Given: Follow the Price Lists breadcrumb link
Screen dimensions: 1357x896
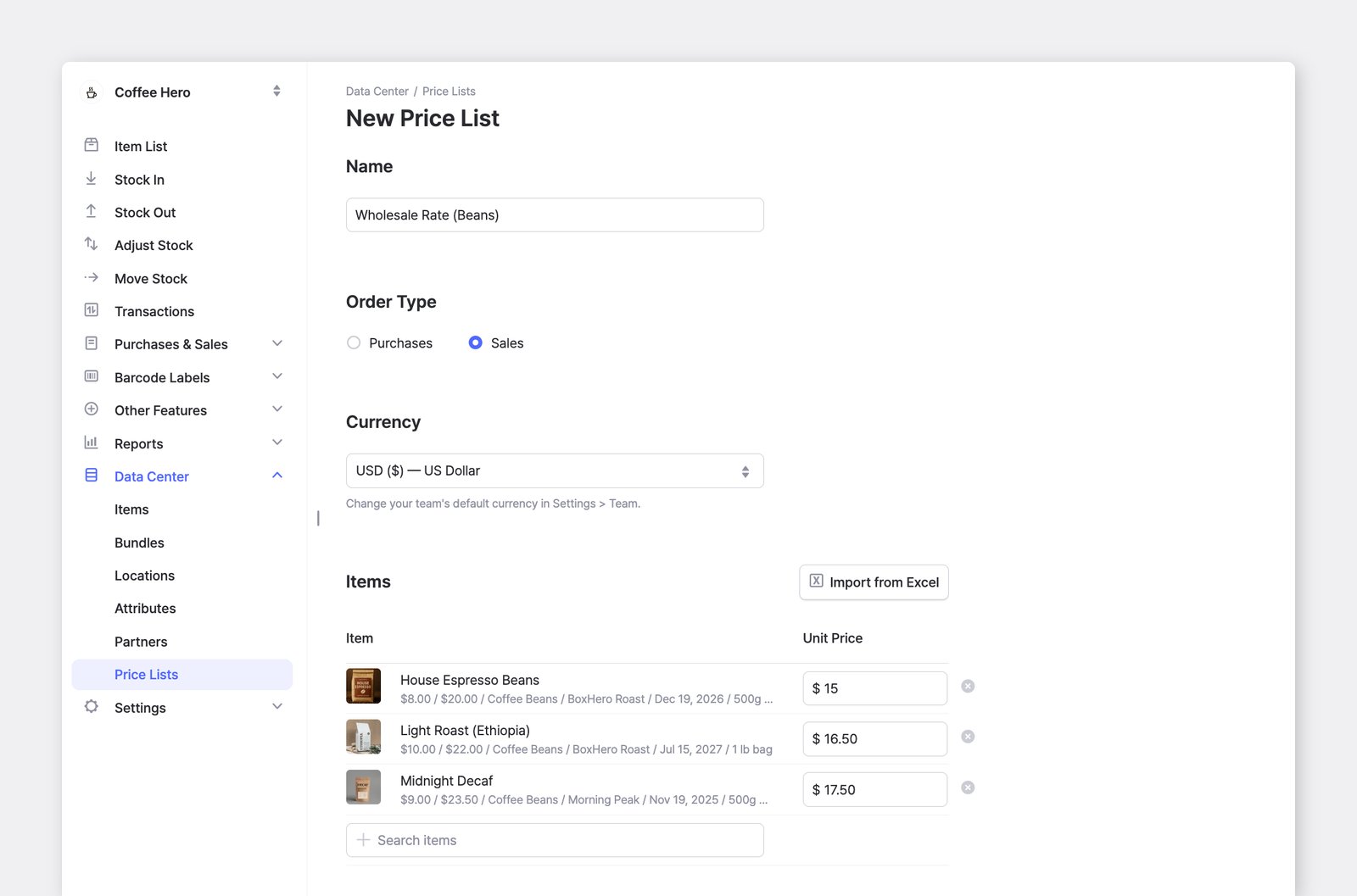Looking at the screenshot, I should coord(449,92).
